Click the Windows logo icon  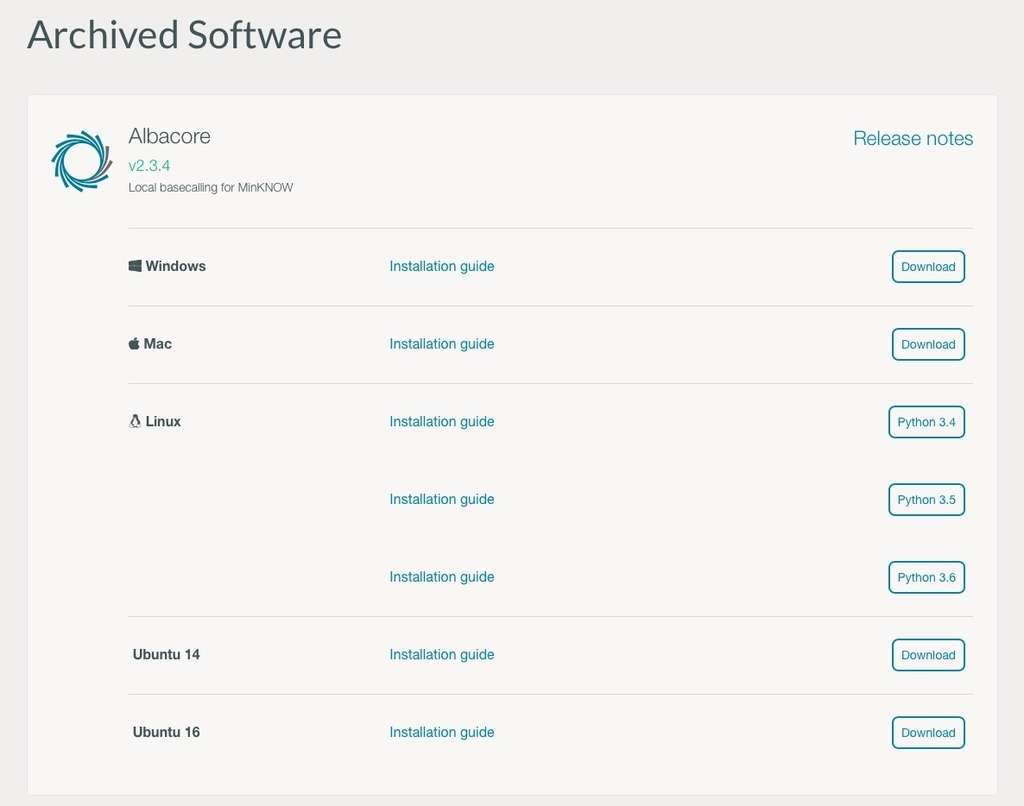click(135, 266)
